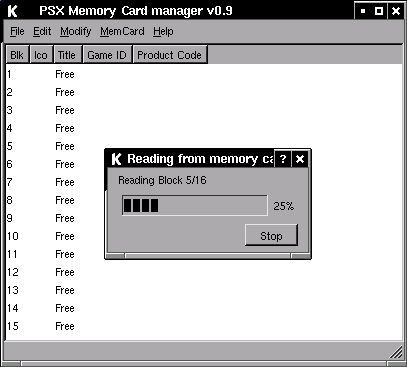Click the 25% progress percentage text
Viewport: 407px width, 367px height.
tap(284, 206)
